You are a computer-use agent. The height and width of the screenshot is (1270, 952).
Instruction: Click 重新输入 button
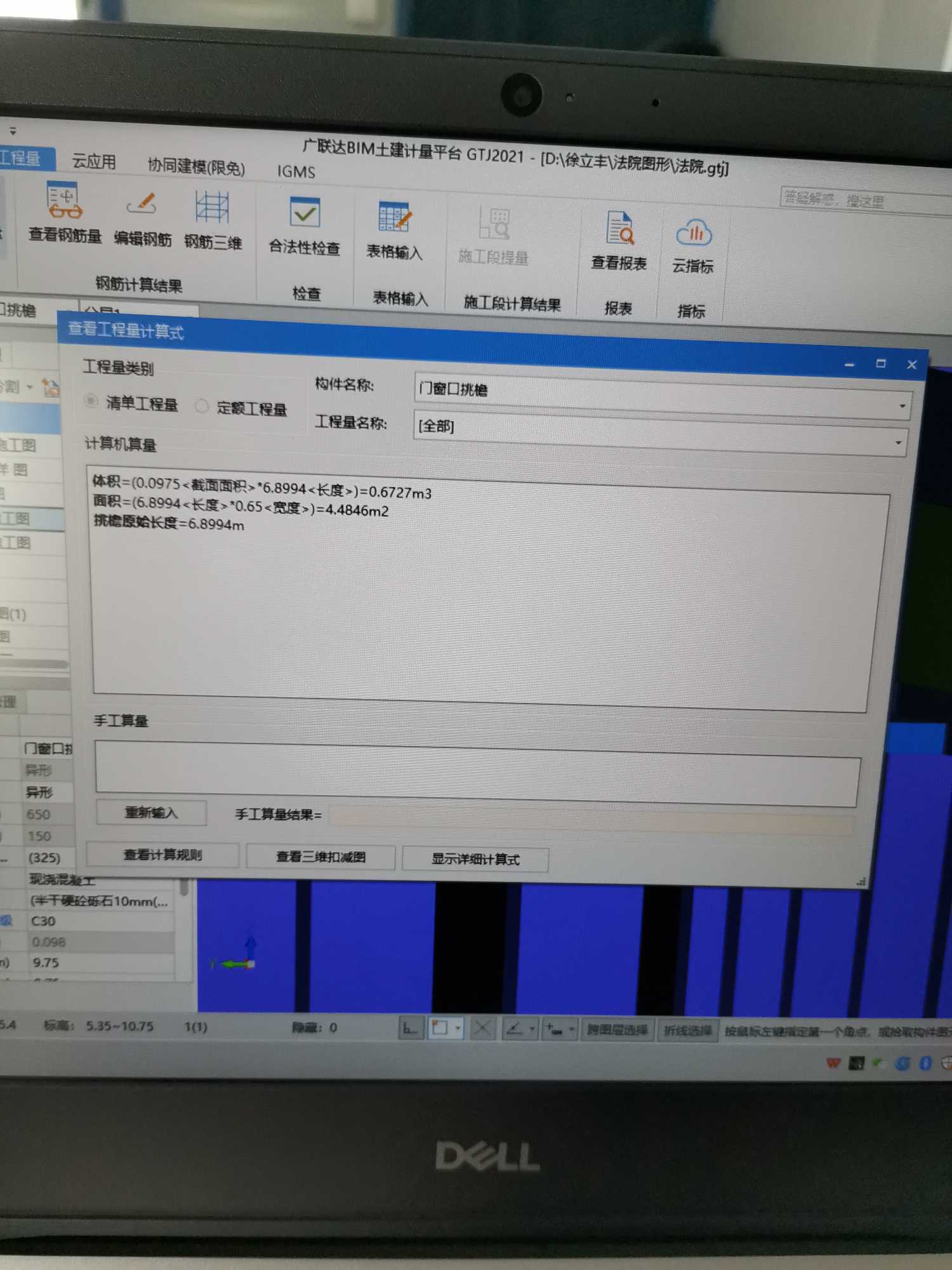151,812
